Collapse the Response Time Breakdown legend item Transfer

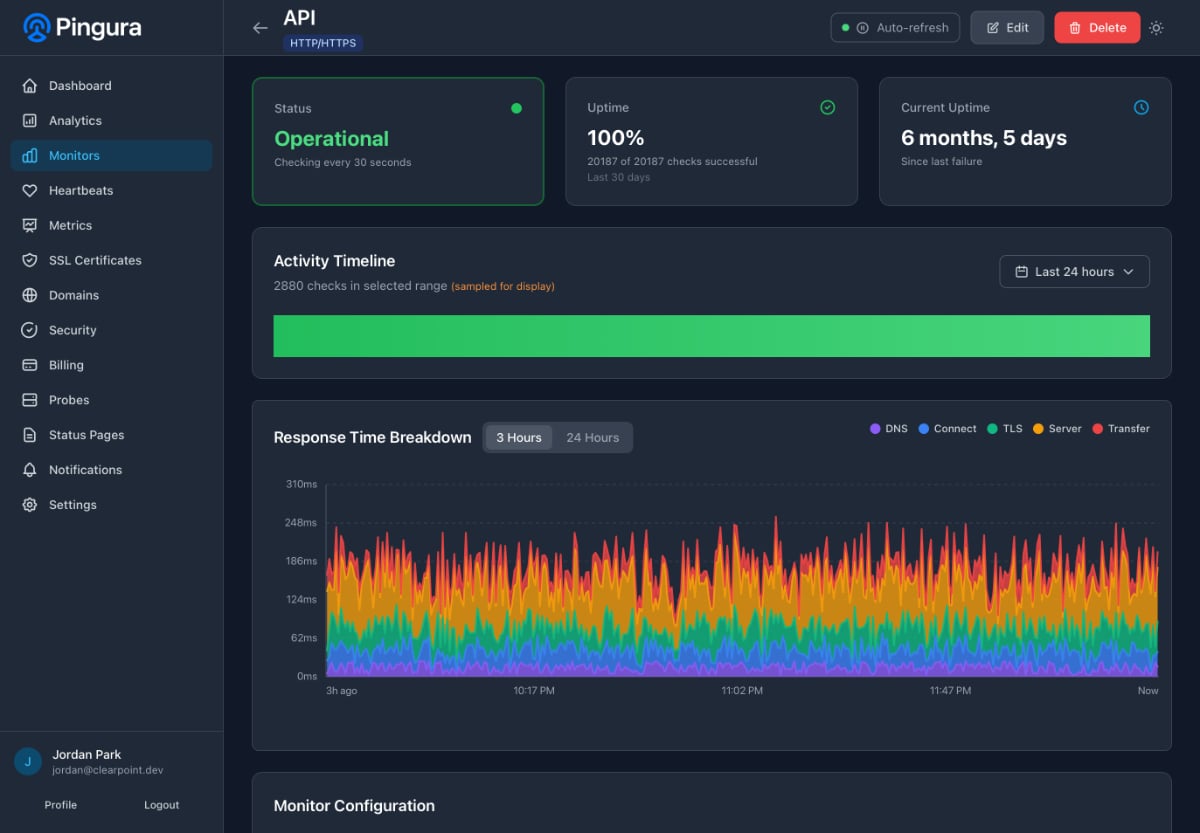coord(1121,428)
